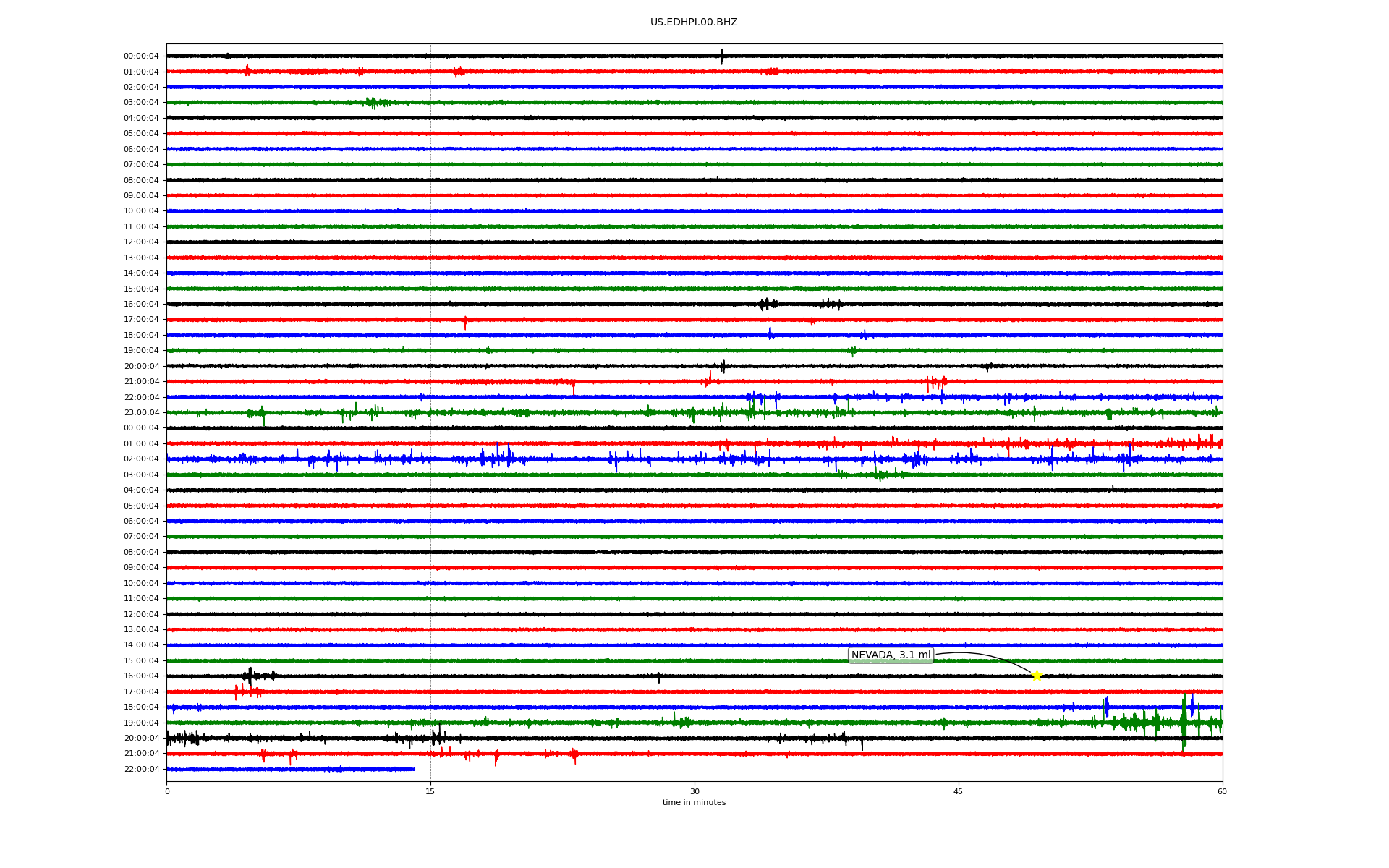Click the 'time in minutes' axis label
The height and width of the screenshot is (868, 1389).
pos(694,802)
